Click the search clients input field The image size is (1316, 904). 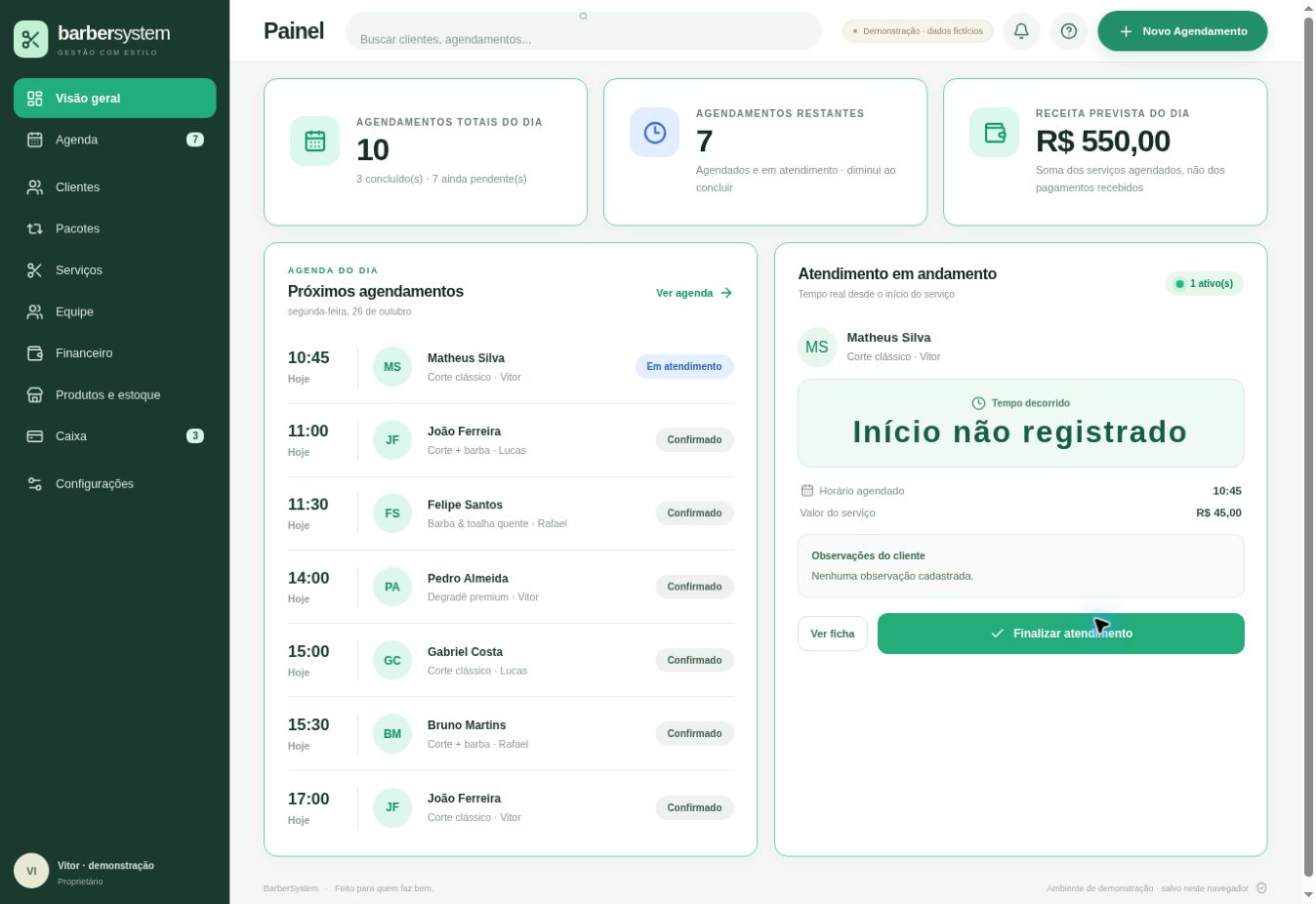coord(584,31)
